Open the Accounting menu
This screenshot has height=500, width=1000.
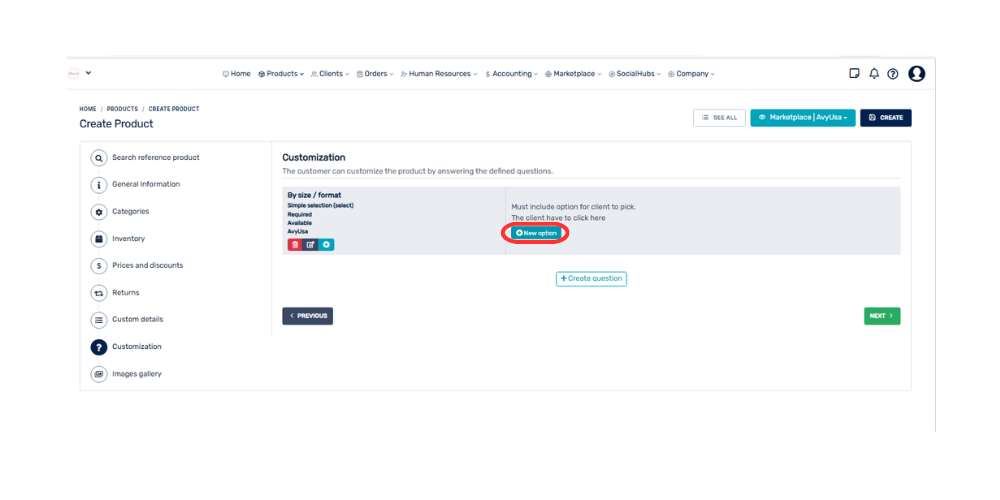coord(511,74)
